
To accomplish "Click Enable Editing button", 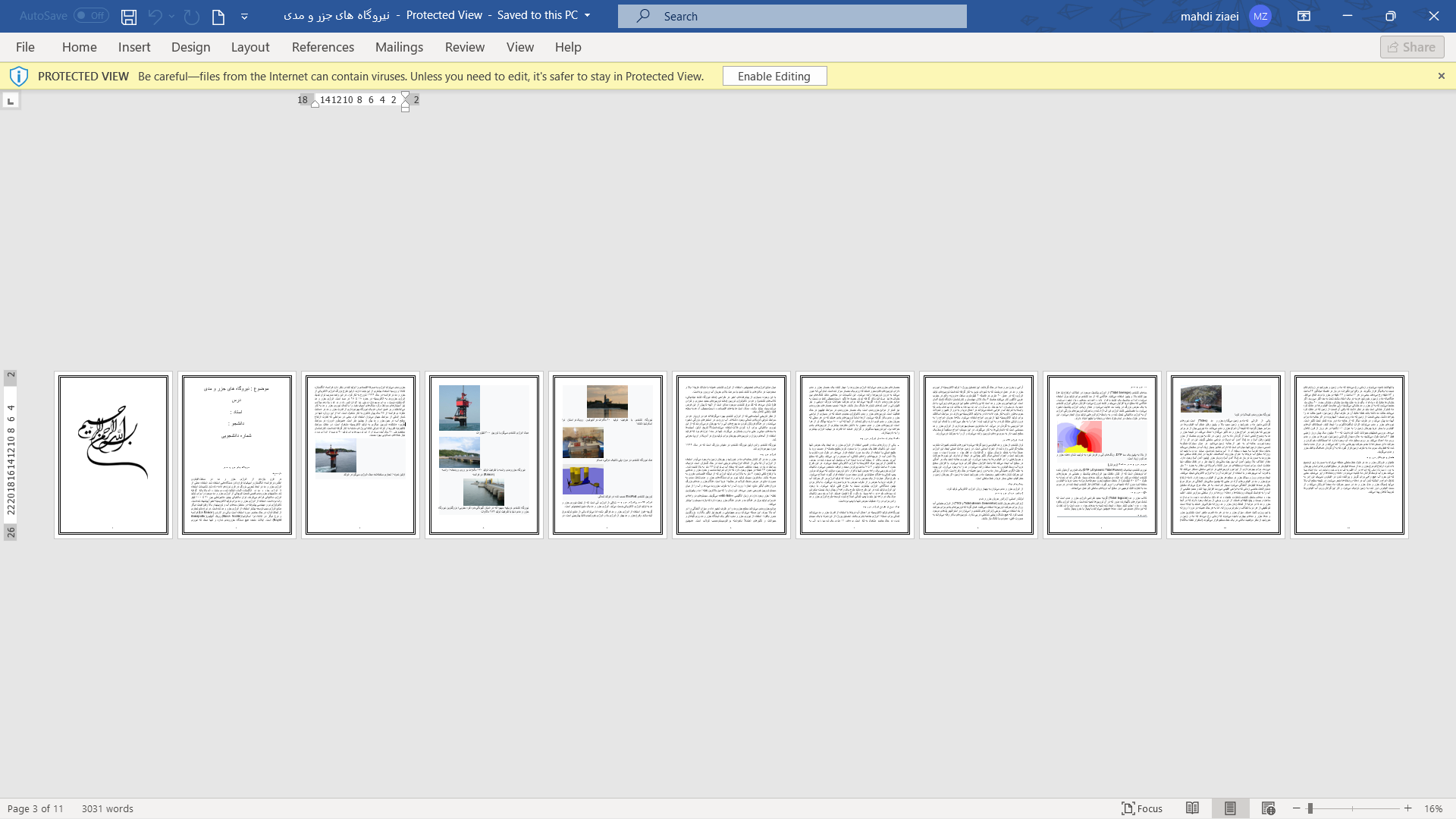I will (774, 76).
